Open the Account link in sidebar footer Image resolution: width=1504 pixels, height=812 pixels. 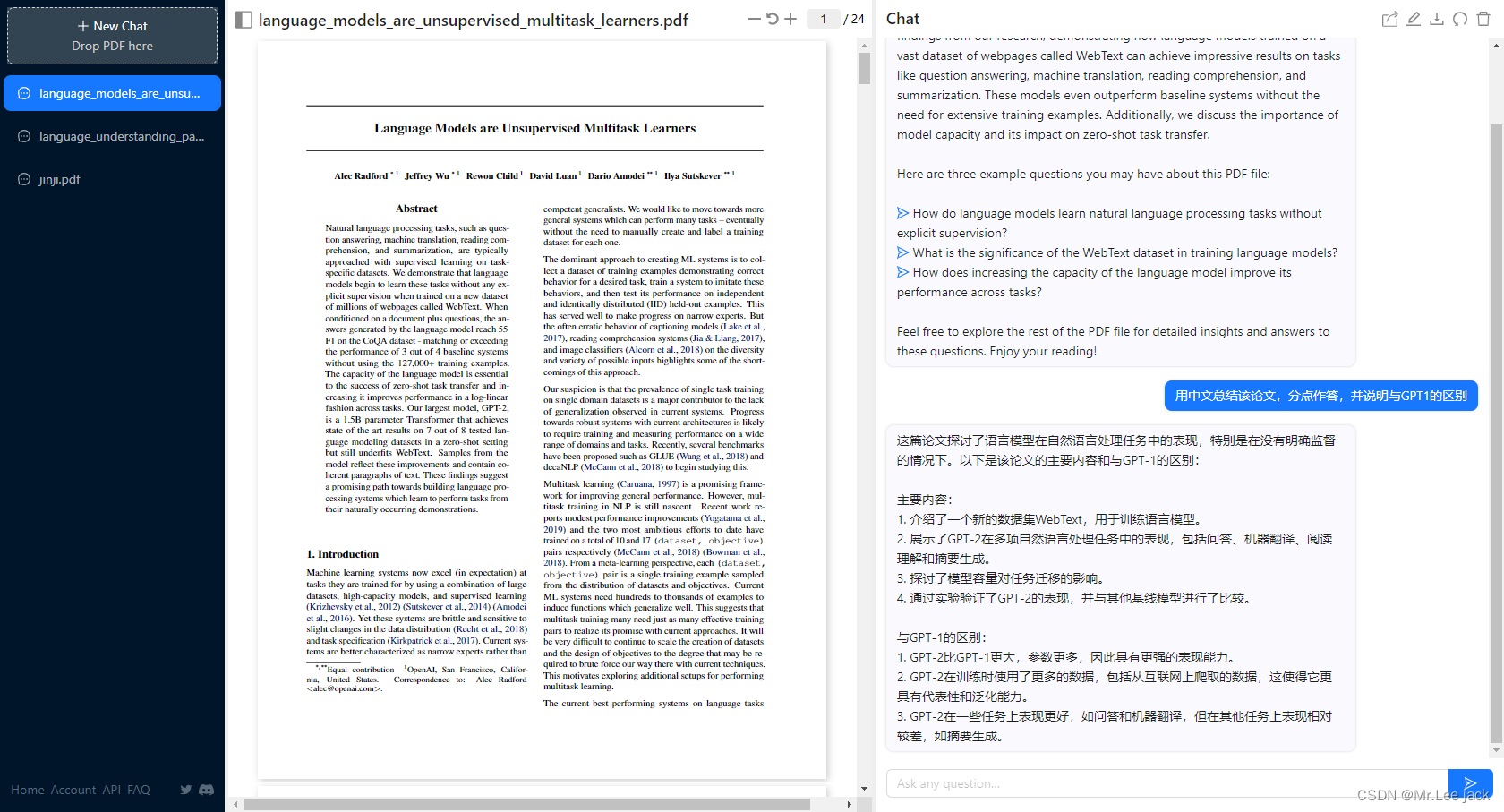[x=73, y=790]
